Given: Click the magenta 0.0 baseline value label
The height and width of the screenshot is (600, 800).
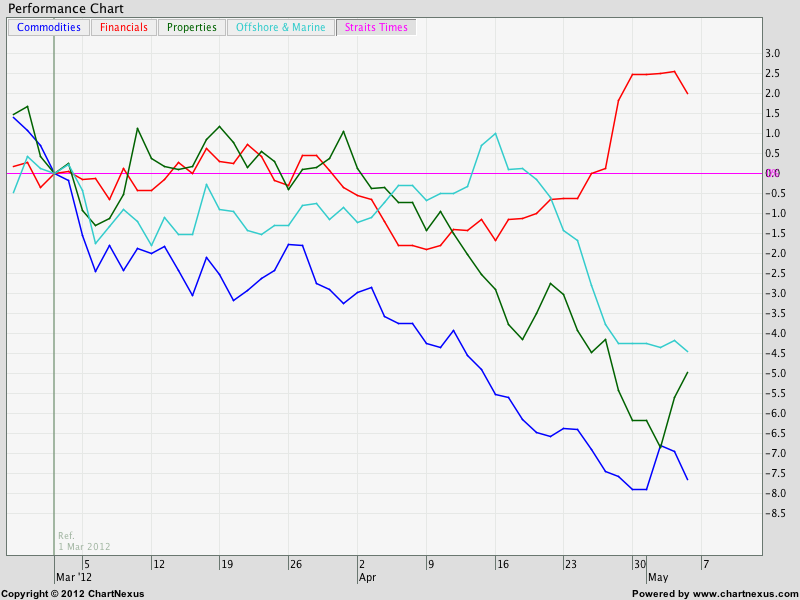Looking at the screenshot, I should click(771, 173).
